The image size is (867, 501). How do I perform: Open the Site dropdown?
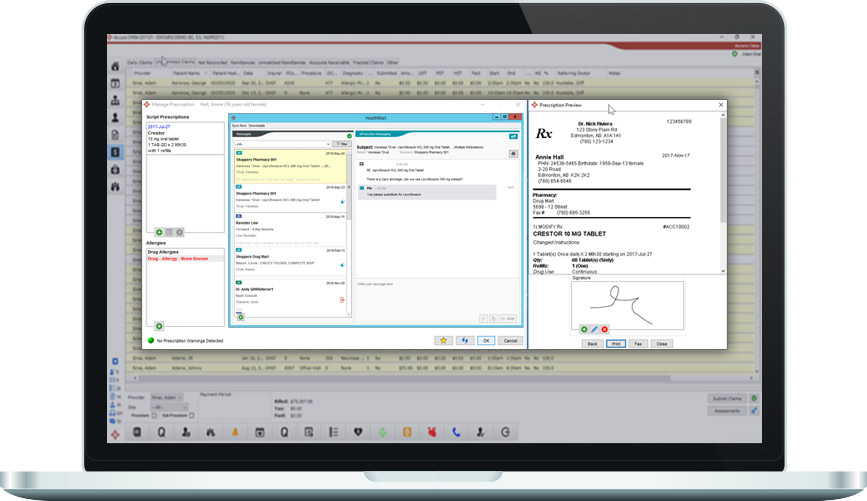pos(169,407)
